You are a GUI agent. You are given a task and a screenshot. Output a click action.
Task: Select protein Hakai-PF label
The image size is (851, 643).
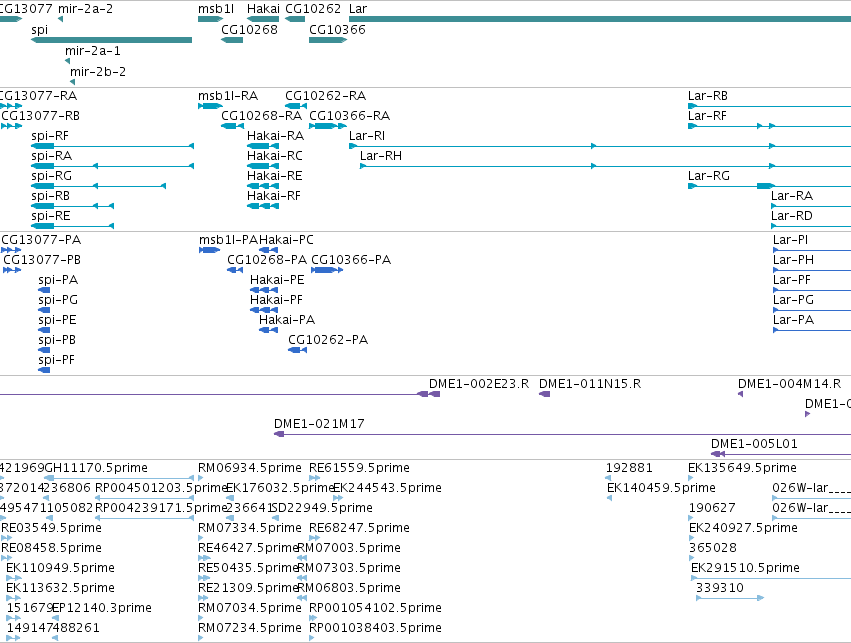click(x=276, y=300)
